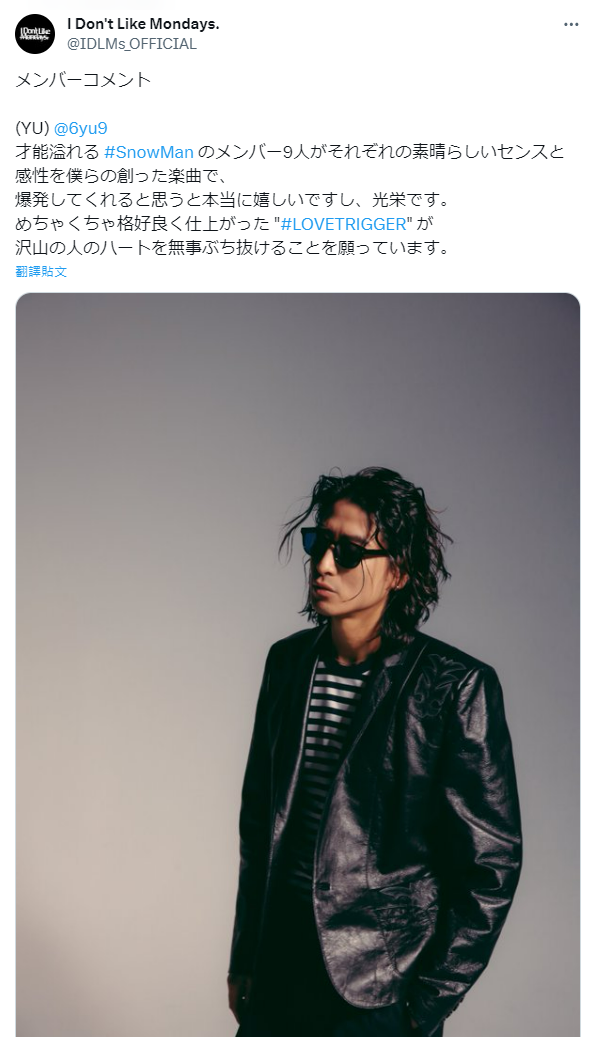Click the sentence starting with 爆発してくれる
Image resolution: width=597 pixels, height=1037 pixels.
click(x=231, y=199)
